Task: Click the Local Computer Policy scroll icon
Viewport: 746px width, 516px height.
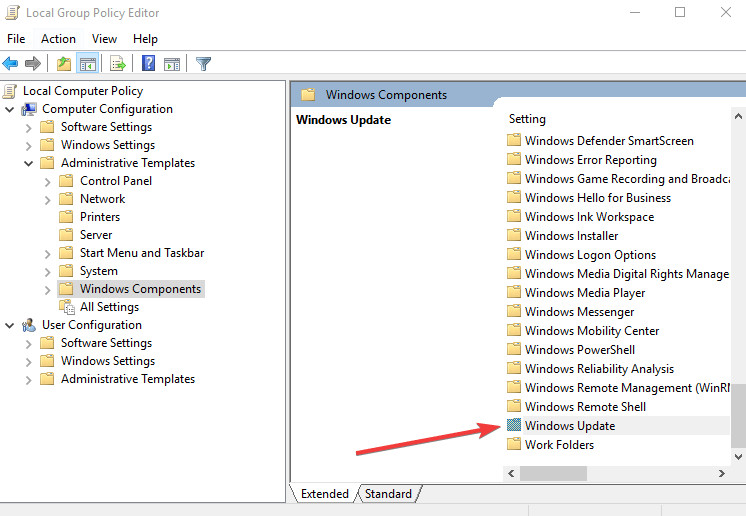Action: click(x=10, y=91)
